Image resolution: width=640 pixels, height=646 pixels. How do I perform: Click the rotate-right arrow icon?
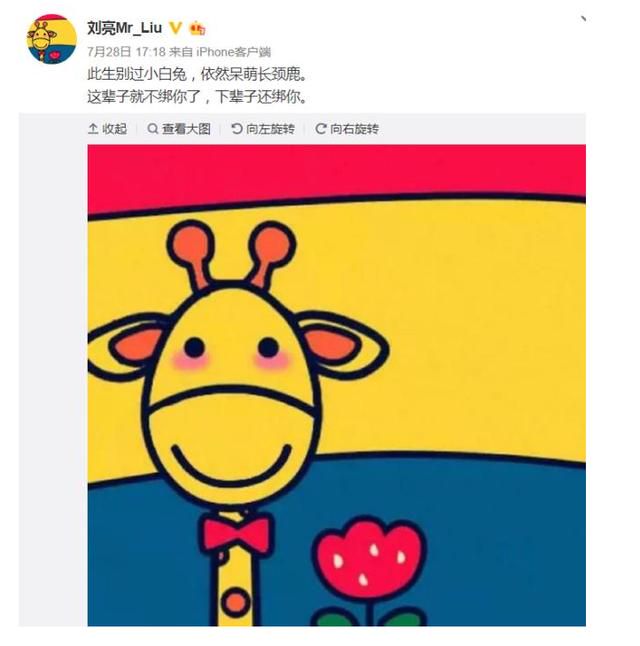(x=321, y=129)
